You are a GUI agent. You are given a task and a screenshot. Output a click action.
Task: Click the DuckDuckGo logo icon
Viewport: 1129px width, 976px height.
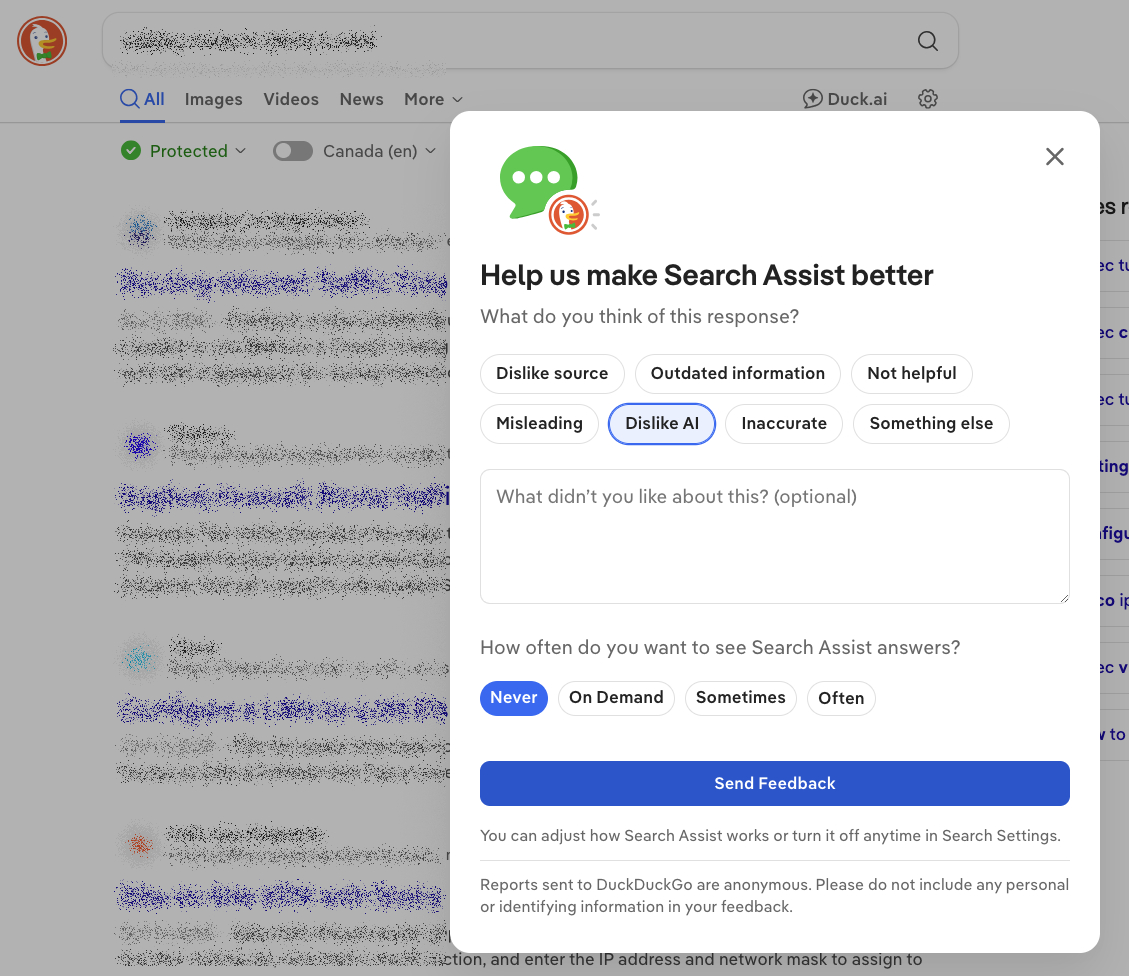(42, 42)
